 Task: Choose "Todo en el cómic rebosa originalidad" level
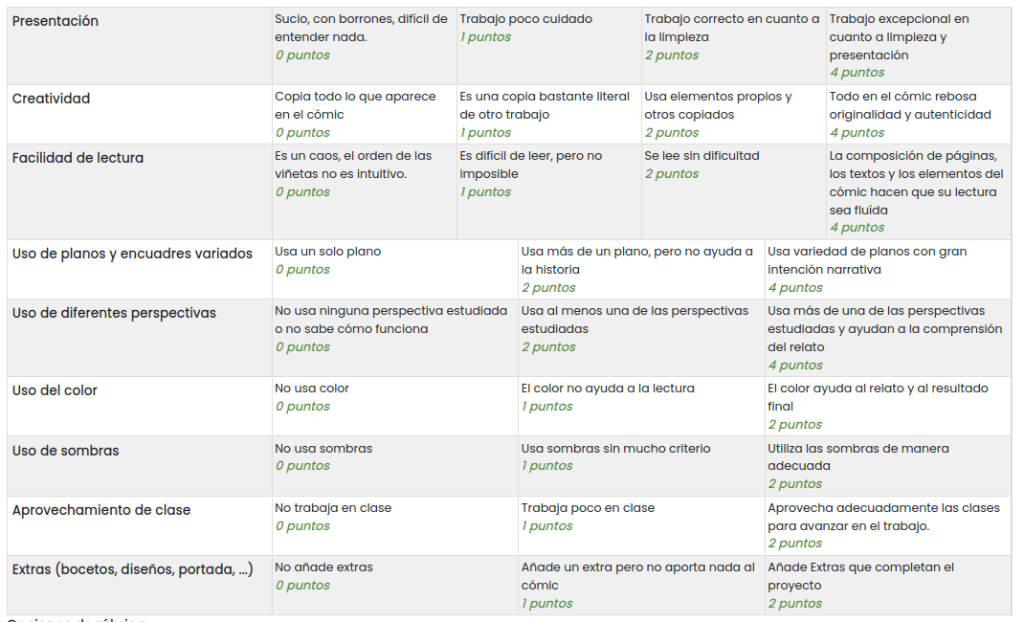919,114
